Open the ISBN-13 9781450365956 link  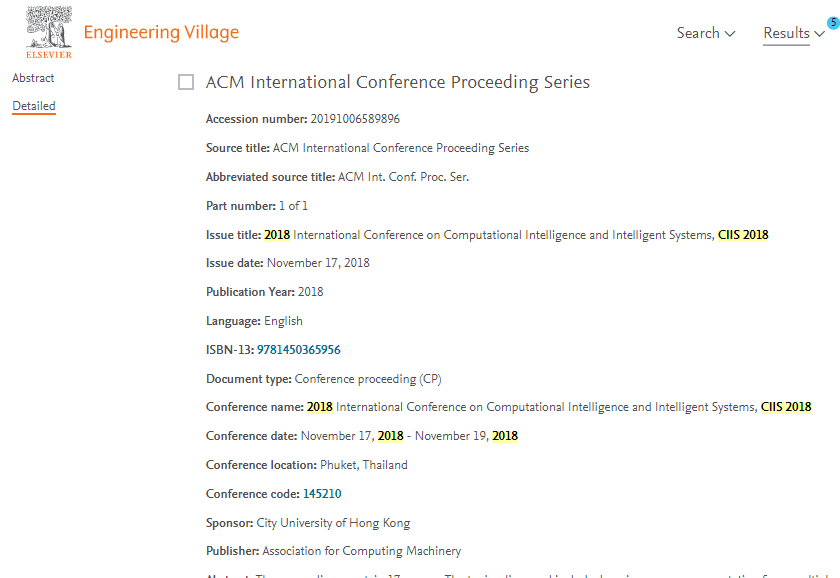pos(298,350)
